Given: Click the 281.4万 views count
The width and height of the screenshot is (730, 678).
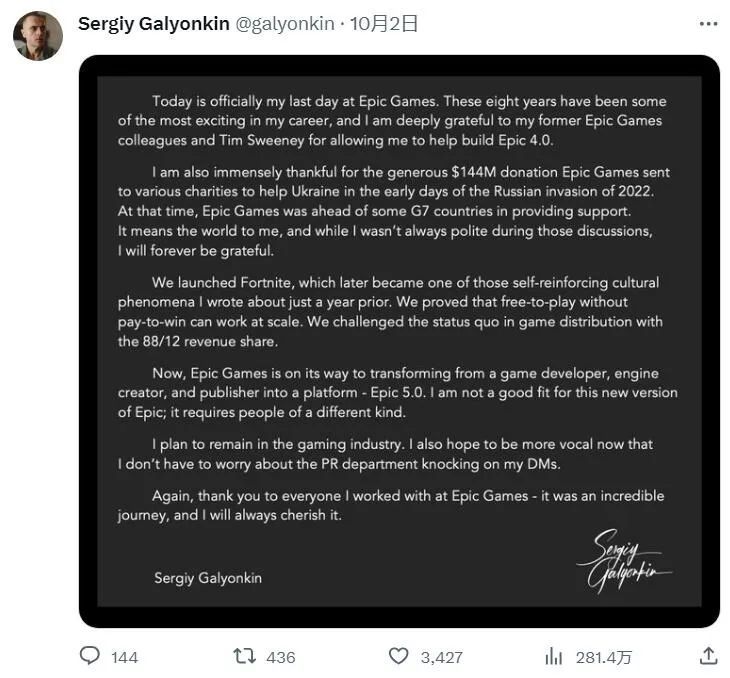Looking at the screenshot, I should [x=603, y=657].
